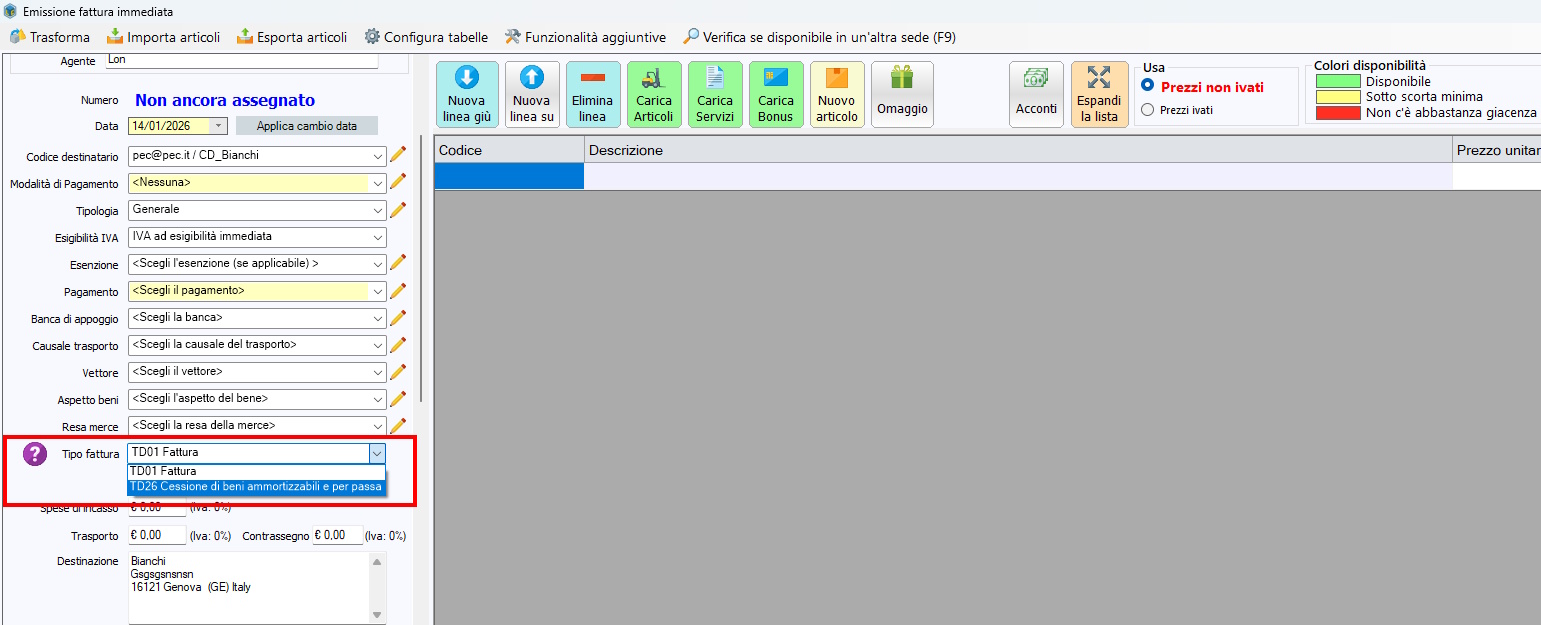Click the purple help question mark icon
The height and width of the screenshot is (625, 1541).
coord(35,454)
